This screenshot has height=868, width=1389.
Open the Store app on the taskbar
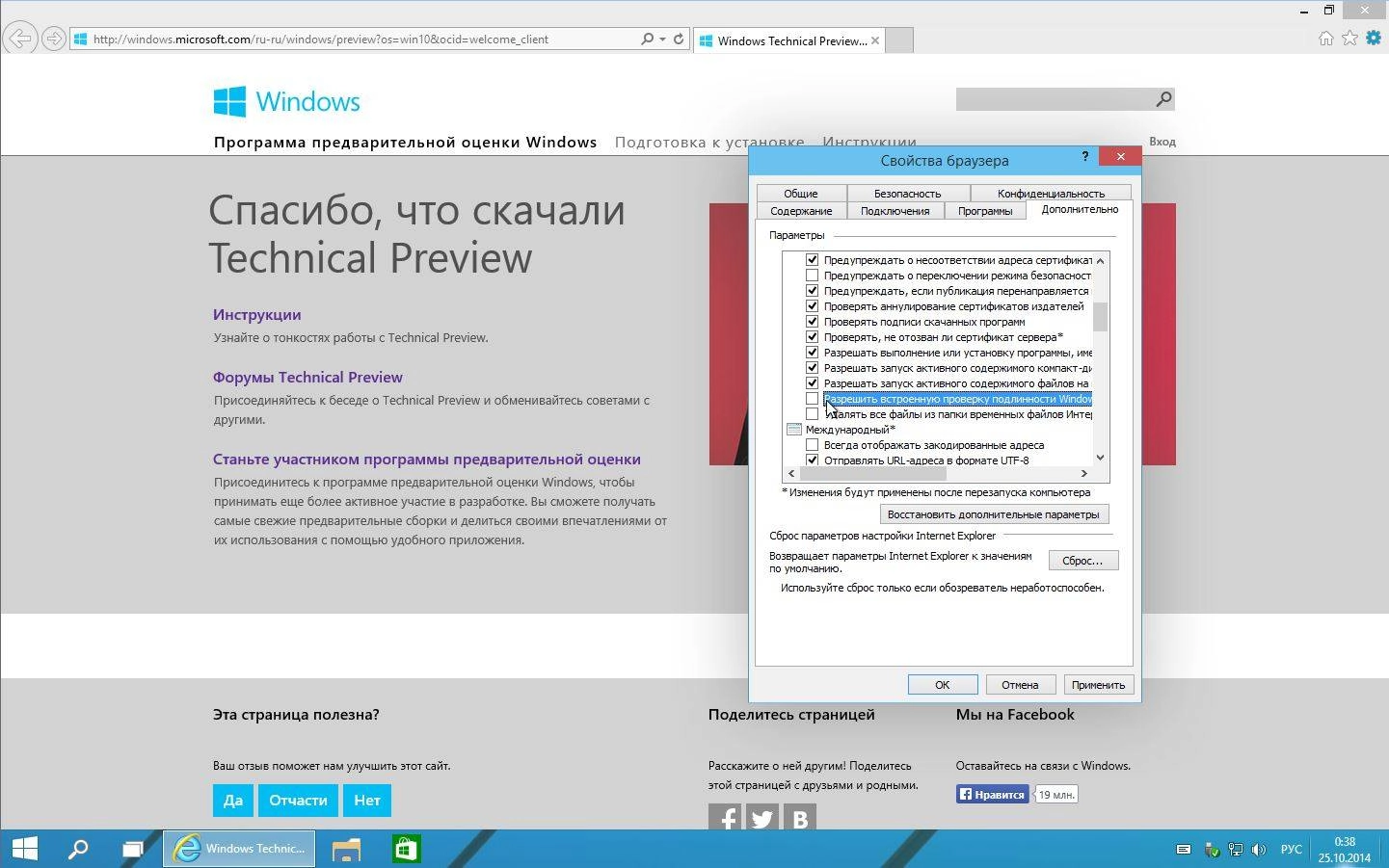point(406,849)
